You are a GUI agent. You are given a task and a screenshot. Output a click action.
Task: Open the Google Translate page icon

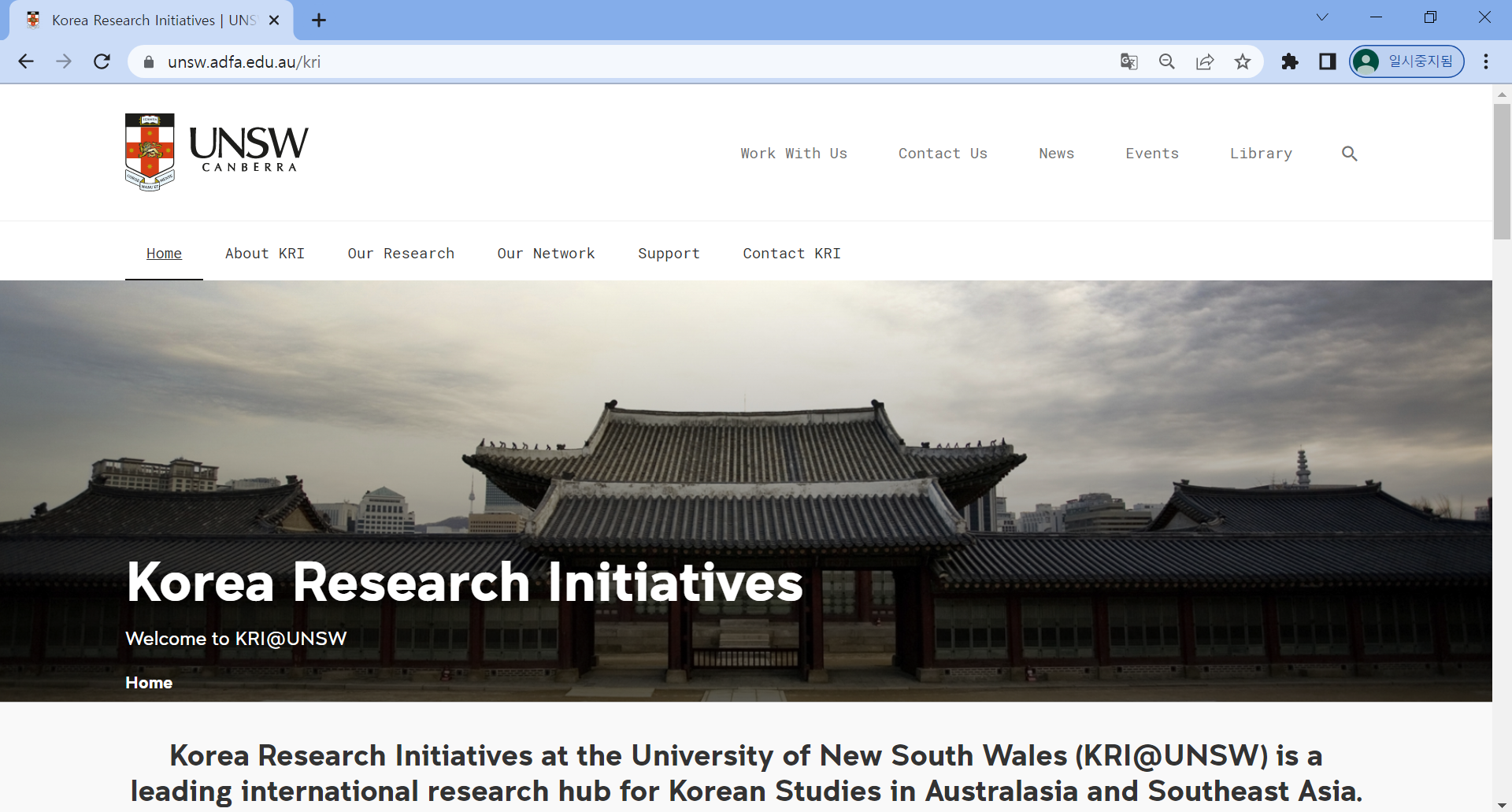1129,61
